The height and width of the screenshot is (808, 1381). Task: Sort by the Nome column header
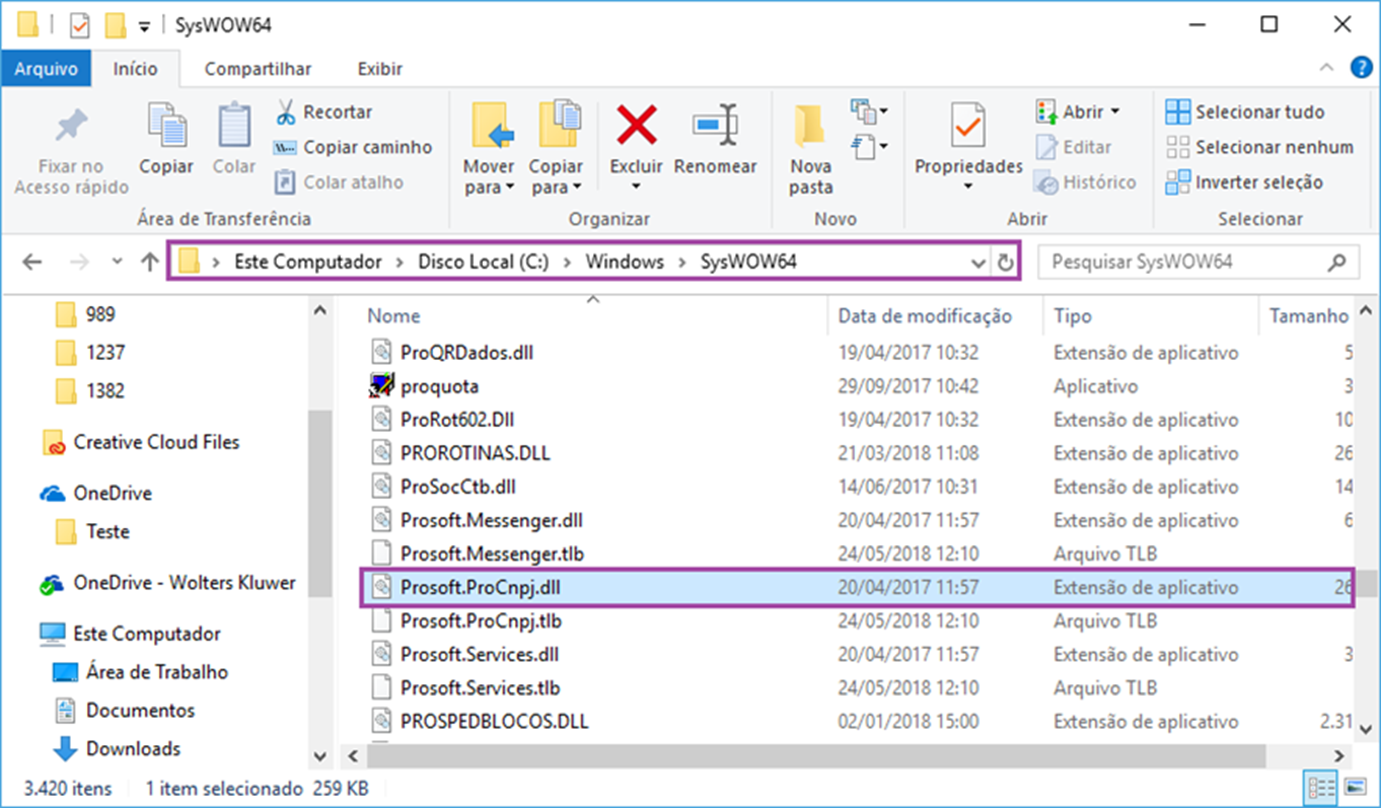[x=393, y=316]
